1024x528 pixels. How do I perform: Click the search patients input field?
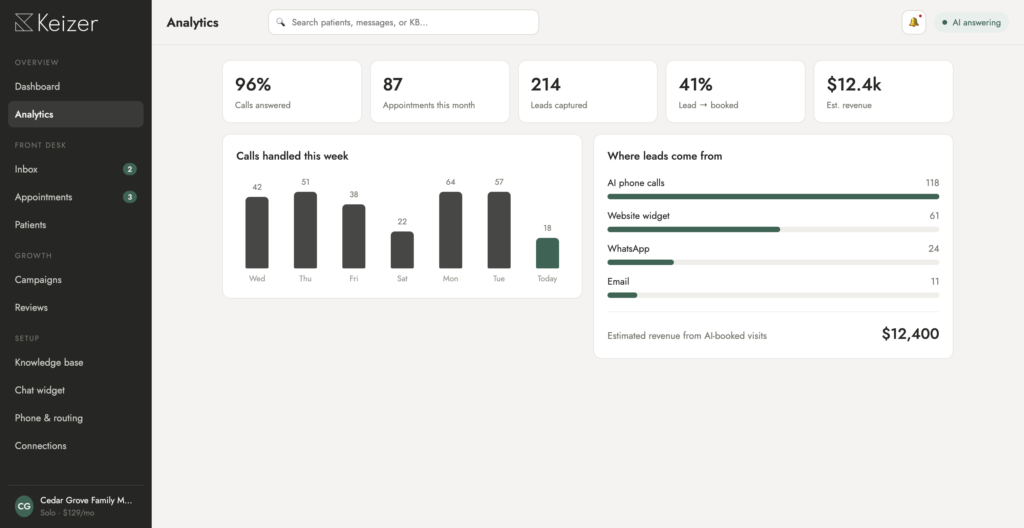pos(404,22)
